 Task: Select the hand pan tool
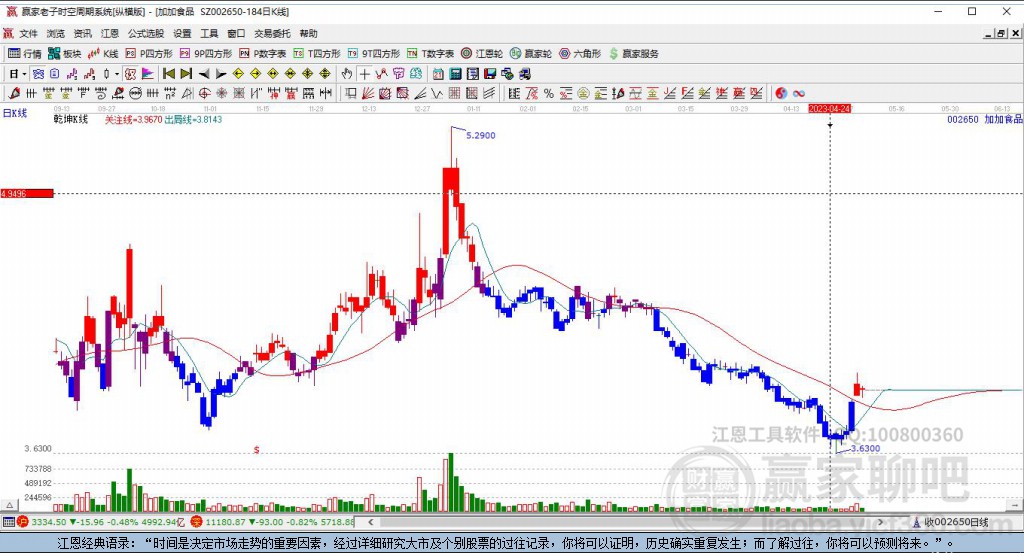[347, 73]
